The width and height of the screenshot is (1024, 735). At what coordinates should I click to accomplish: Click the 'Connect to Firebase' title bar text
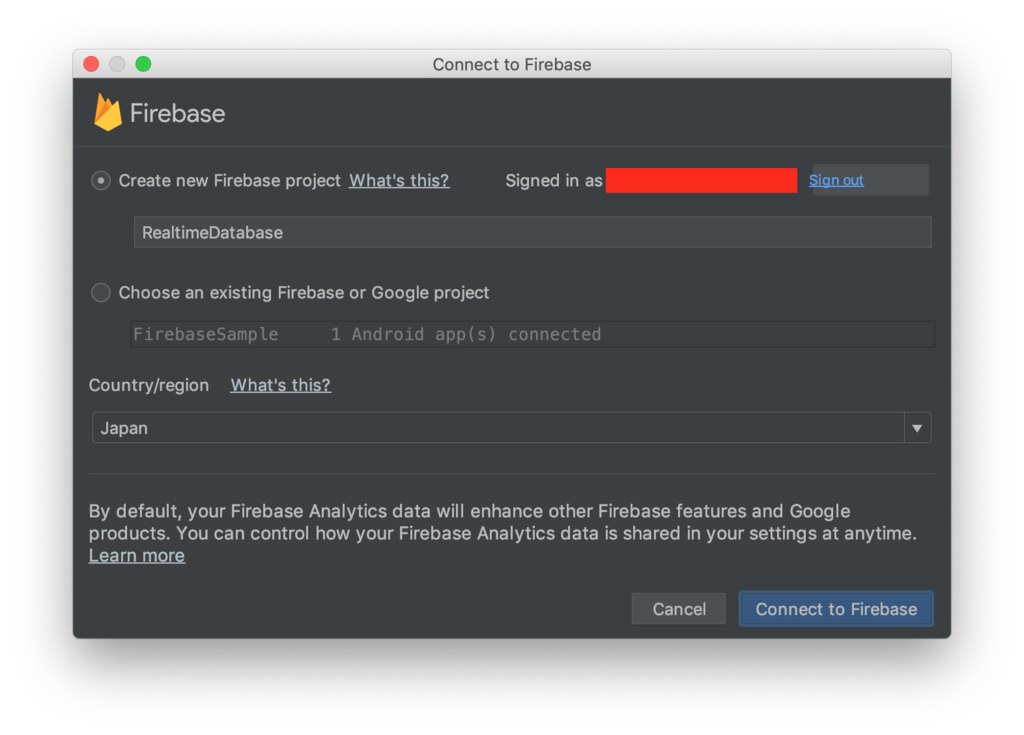511,64
